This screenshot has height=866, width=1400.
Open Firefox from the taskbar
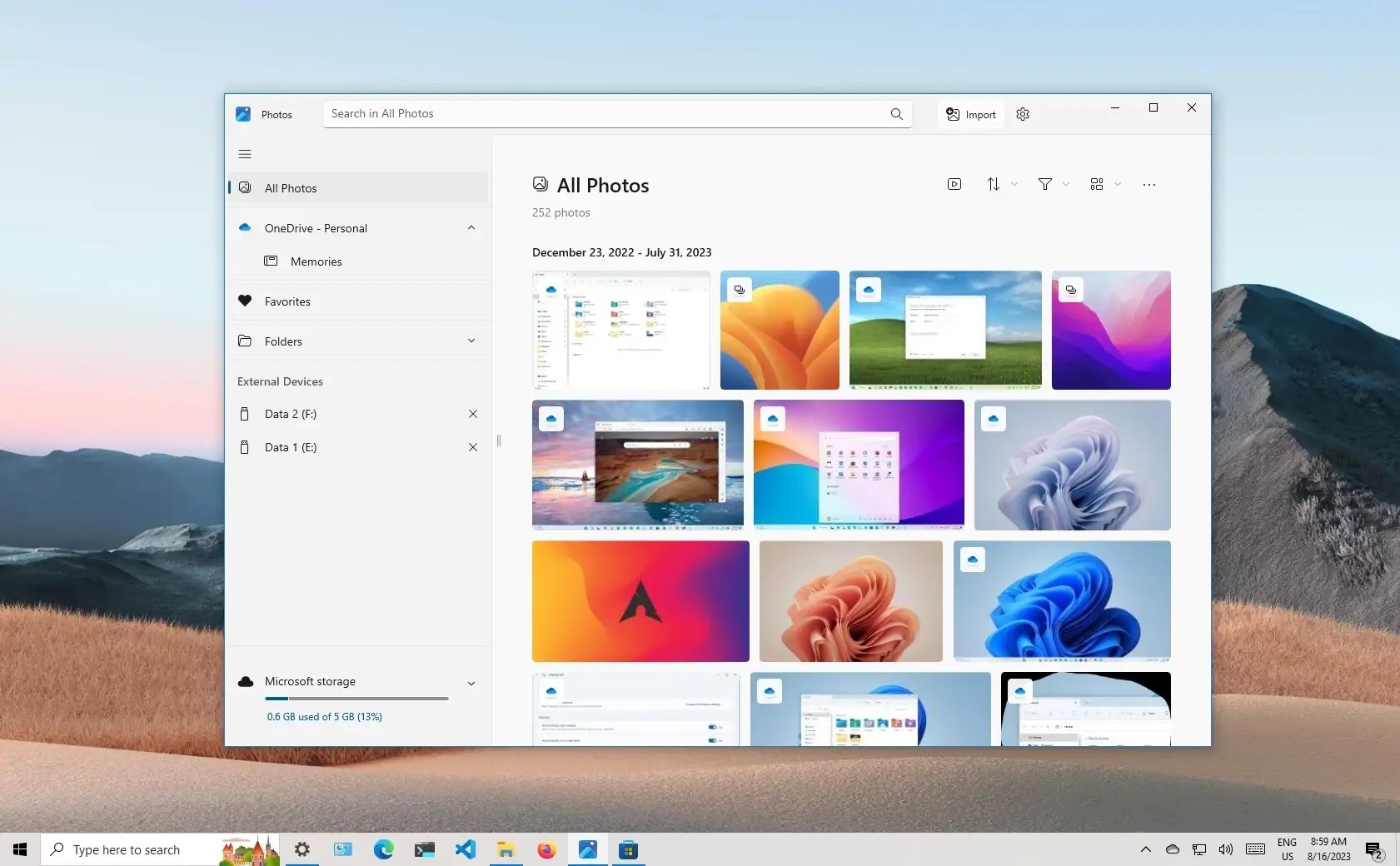click(x=547, y=850)
